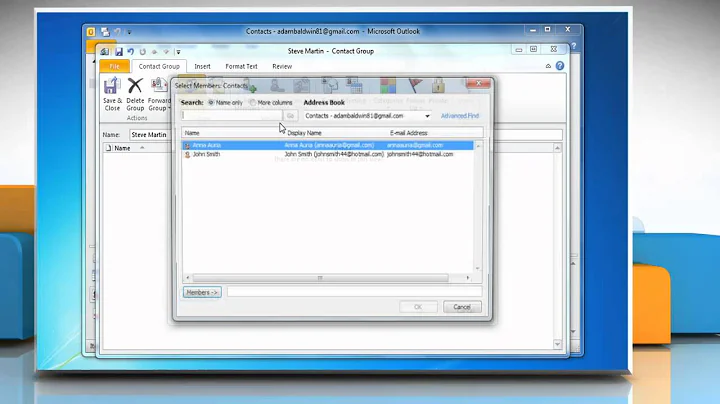Select the John Smith contact row
The image size is (720, 404).
point(327,154)
